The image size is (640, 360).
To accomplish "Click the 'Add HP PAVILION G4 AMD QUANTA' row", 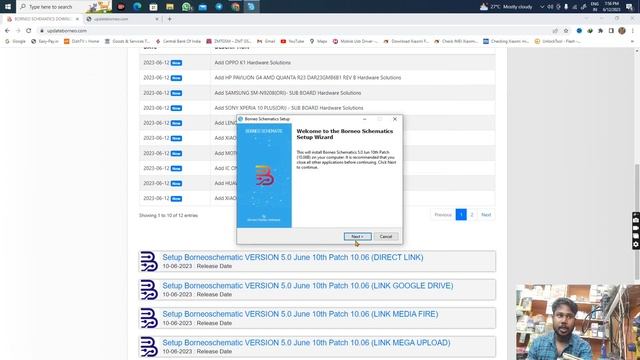I will [317, 78].
